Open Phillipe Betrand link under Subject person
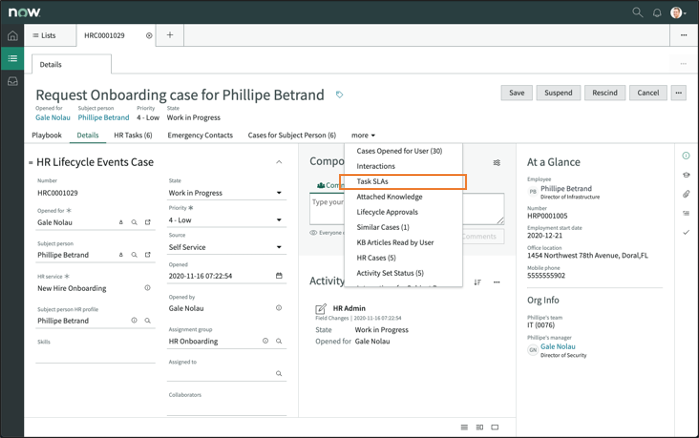The image size is (699, 438). point(103,118)
